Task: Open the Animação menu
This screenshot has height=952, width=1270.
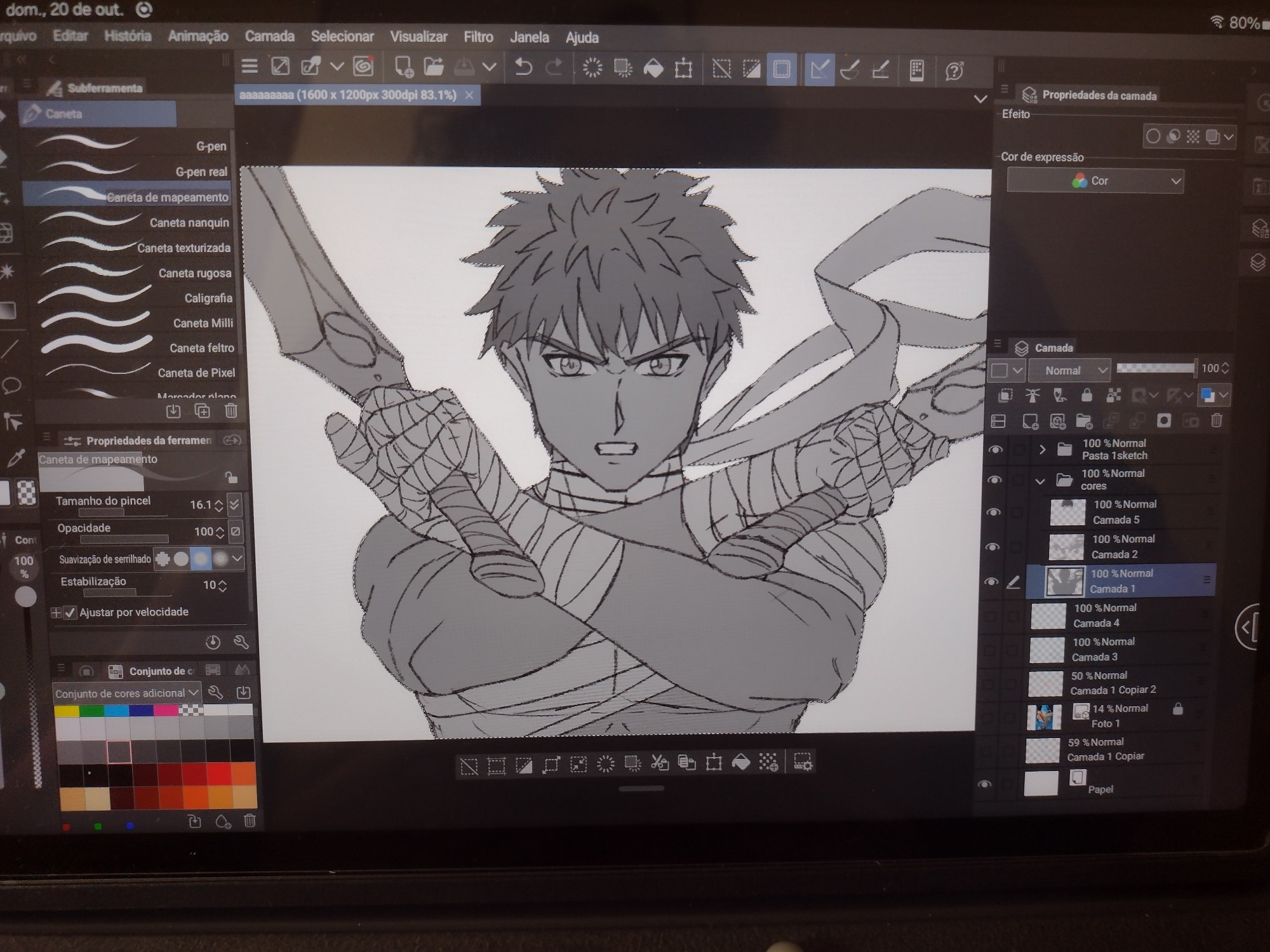Action: [x=197, y=36]
